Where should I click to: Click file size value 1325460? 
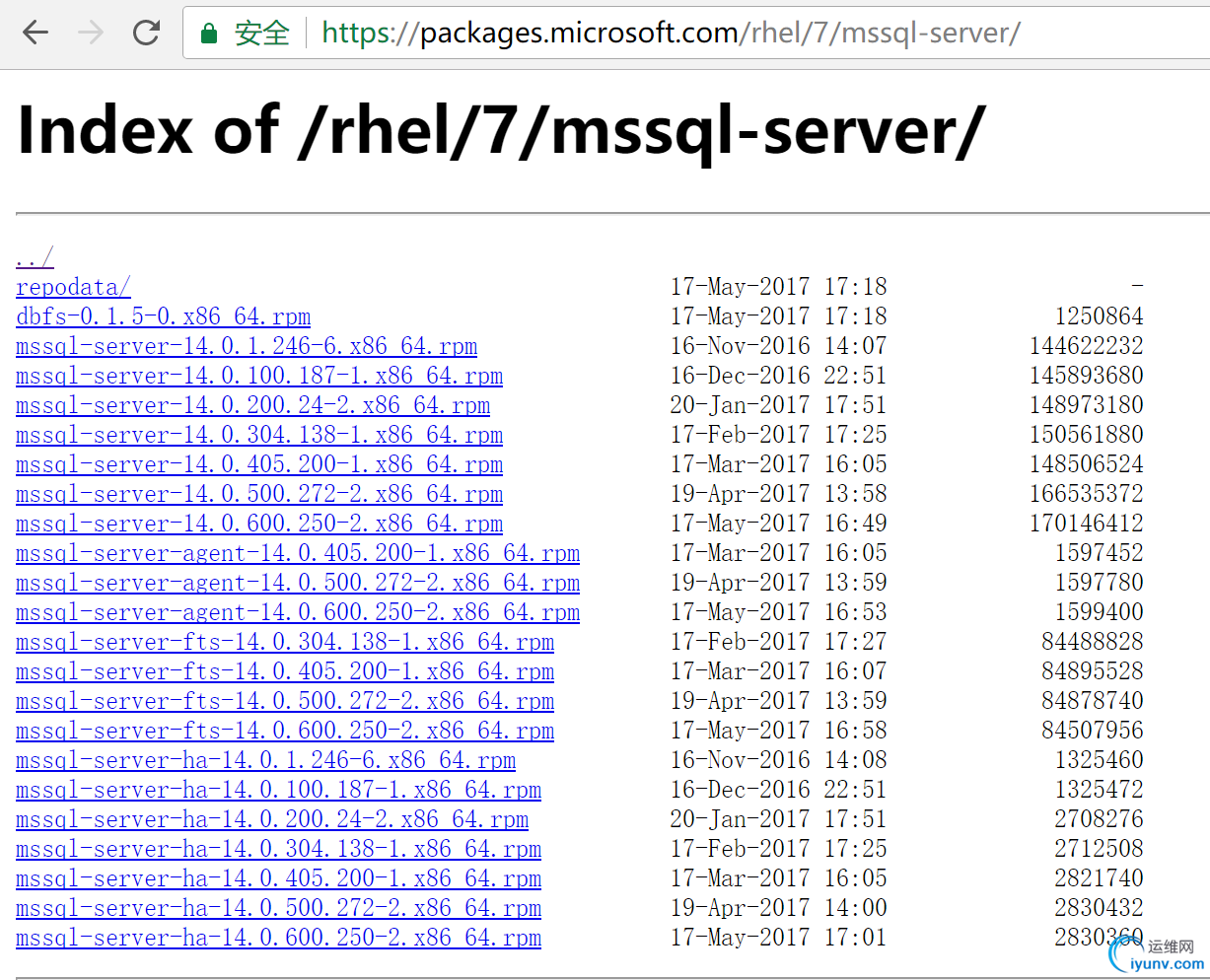click(x=1099, y=760)
